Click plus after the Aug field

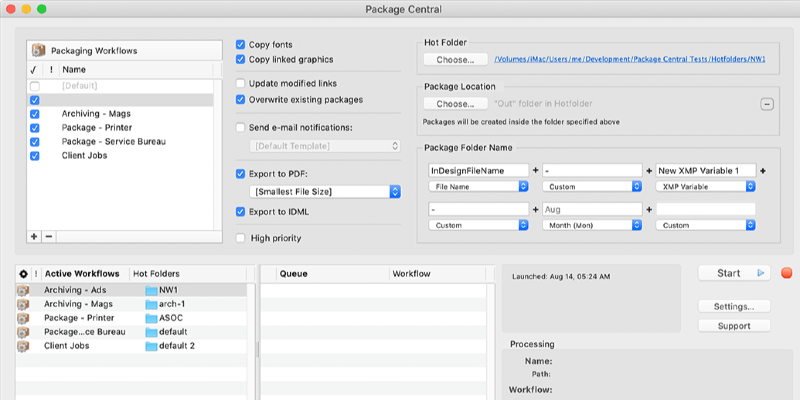point(649,209)
